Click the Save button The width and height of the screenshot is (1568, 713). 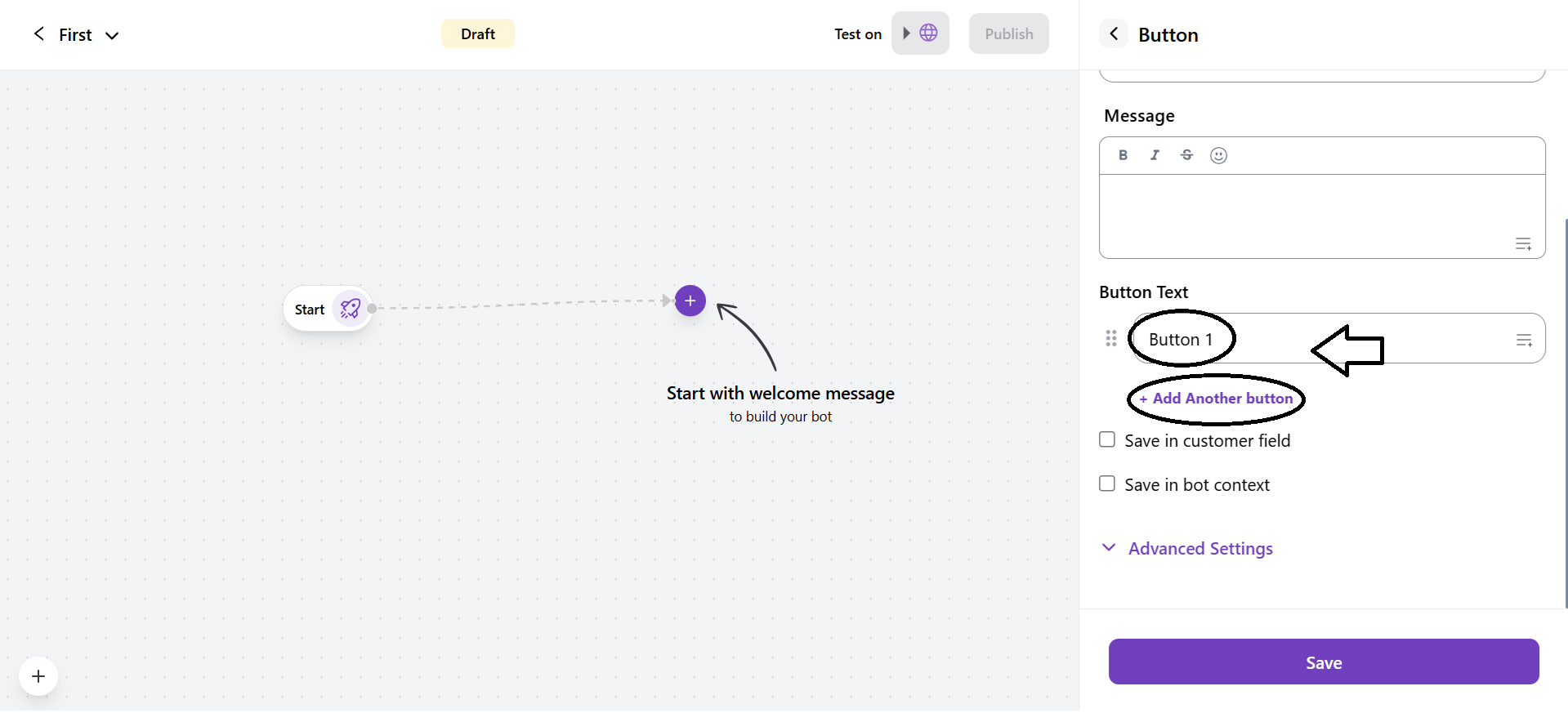click(x=1324, y=662)
